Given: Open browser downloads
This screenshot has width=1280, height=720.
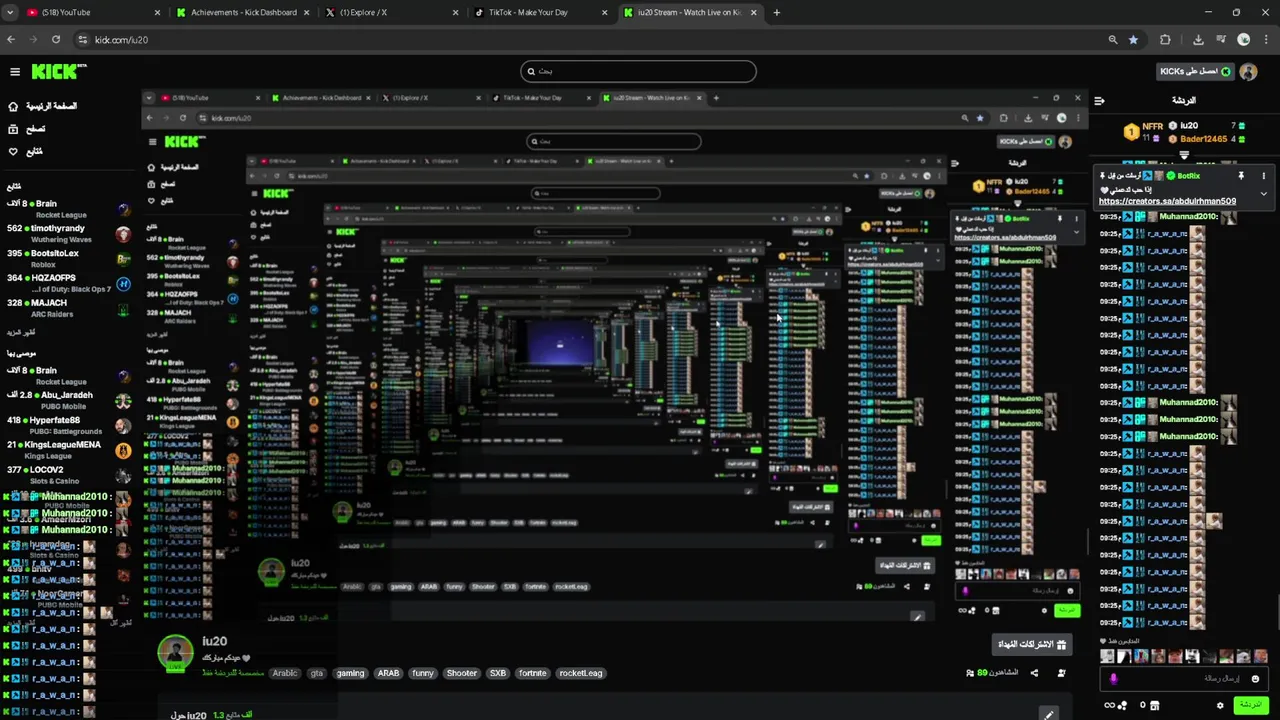Looking at the screenshot, I should pos(1198,40).
